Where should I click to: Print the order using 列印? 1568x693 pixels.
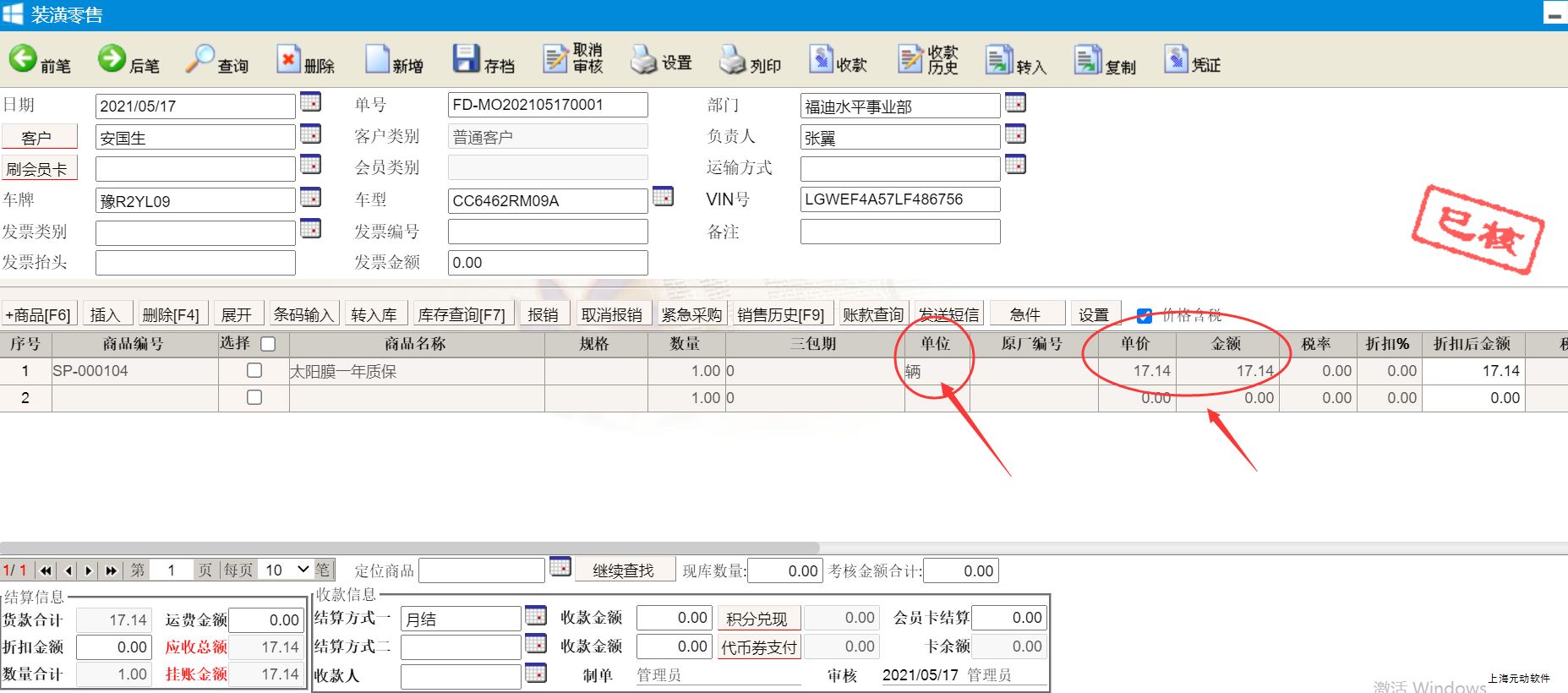(x=749, y=61)
